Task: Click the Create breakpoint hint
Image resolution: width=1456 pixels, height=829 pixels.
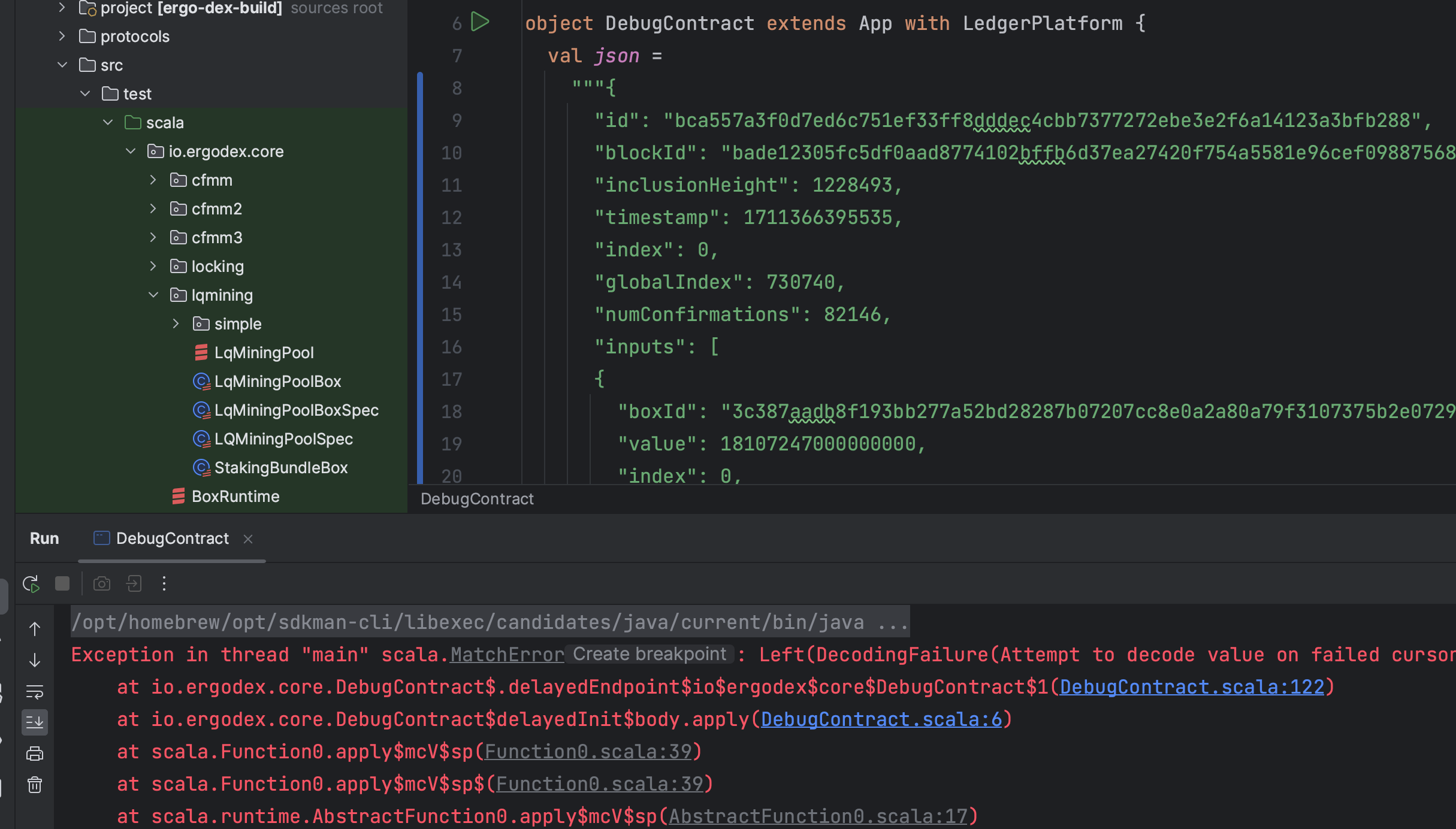Action: tap(650, 654)
